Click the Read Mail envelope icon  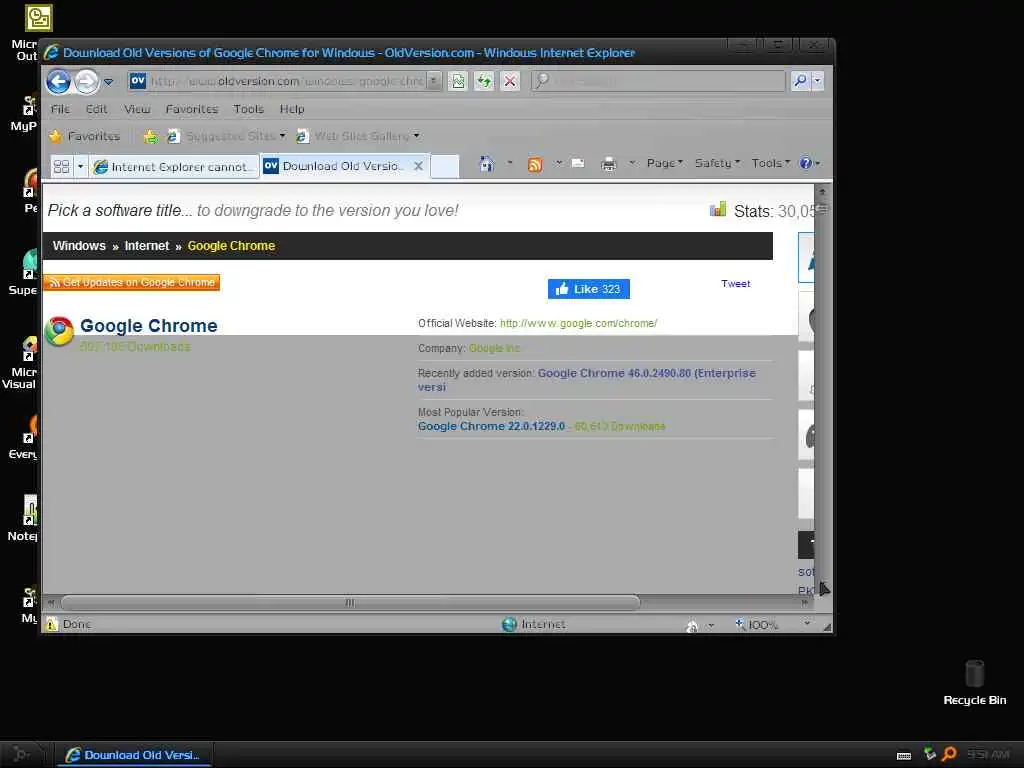point(578,163)
